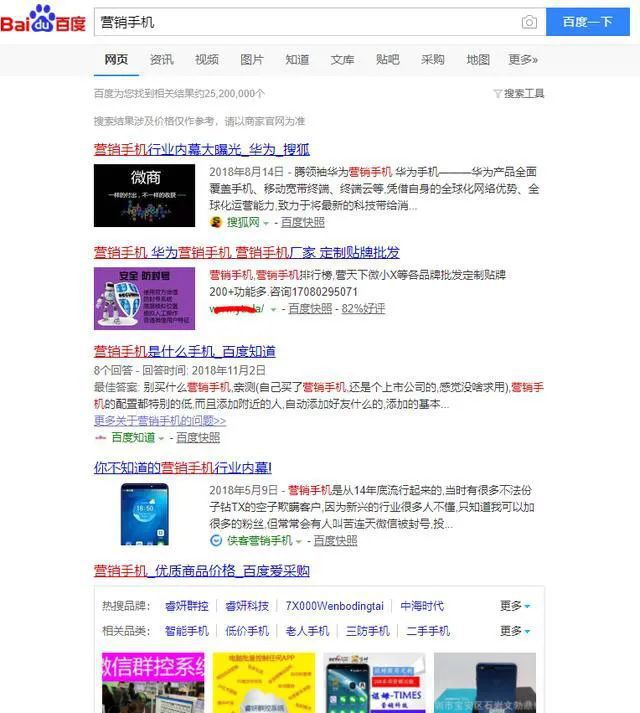Viewport: 640px width, 713px height.
Task: Click the 百度一下 search button
Action: coord(588,22)
